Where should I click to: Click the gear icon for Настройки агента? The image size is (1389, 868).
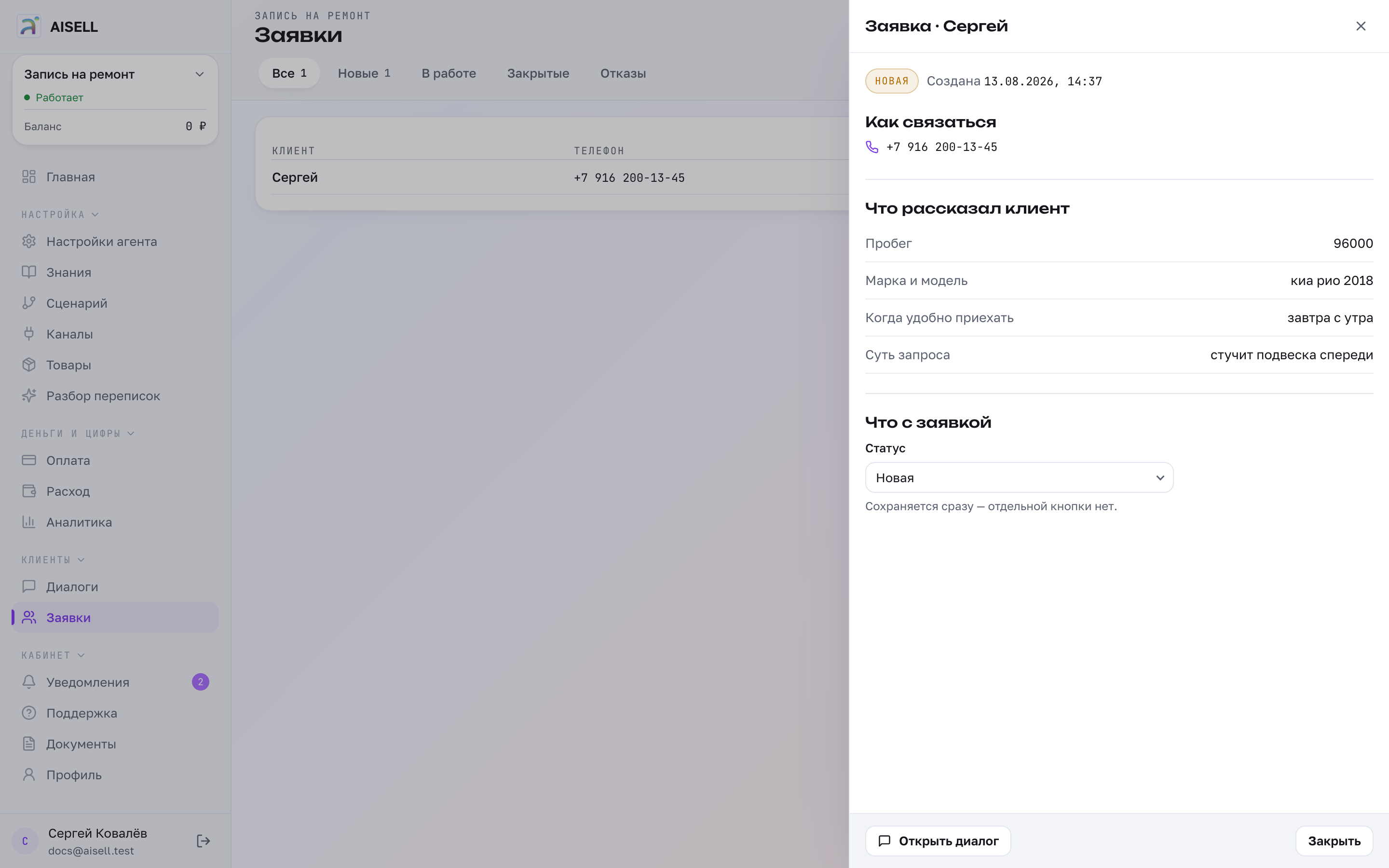tap(29, 241)
